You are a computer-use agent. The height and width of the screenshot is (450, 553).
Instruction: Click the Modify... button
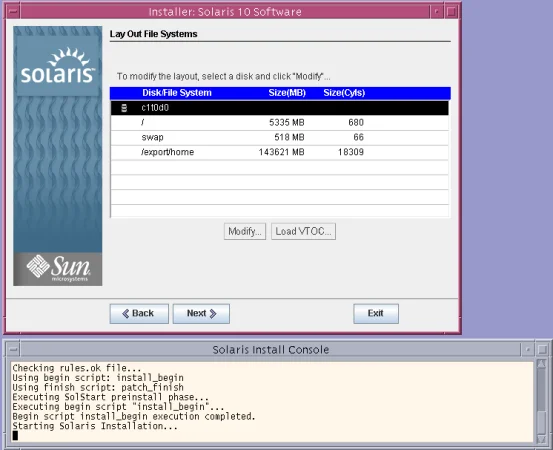[245, 231]
